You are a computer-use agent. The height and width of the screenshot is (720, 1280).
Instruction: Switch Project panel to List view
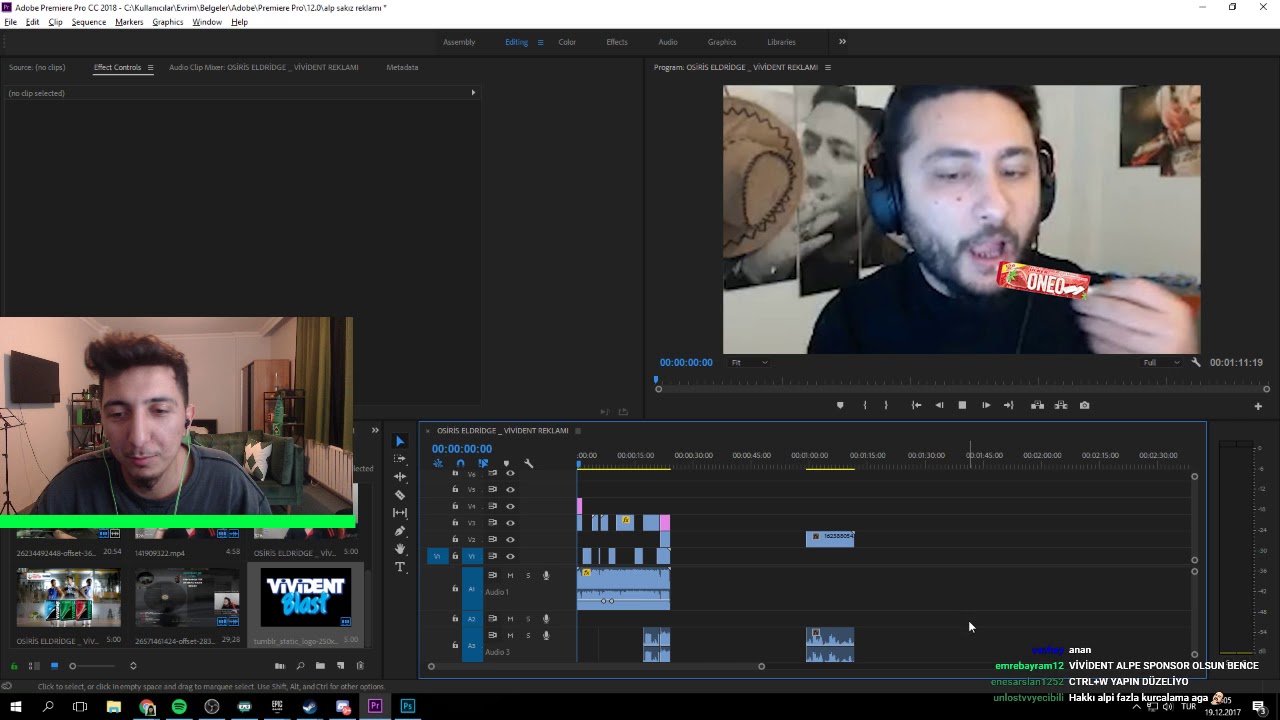click(34, 666)
